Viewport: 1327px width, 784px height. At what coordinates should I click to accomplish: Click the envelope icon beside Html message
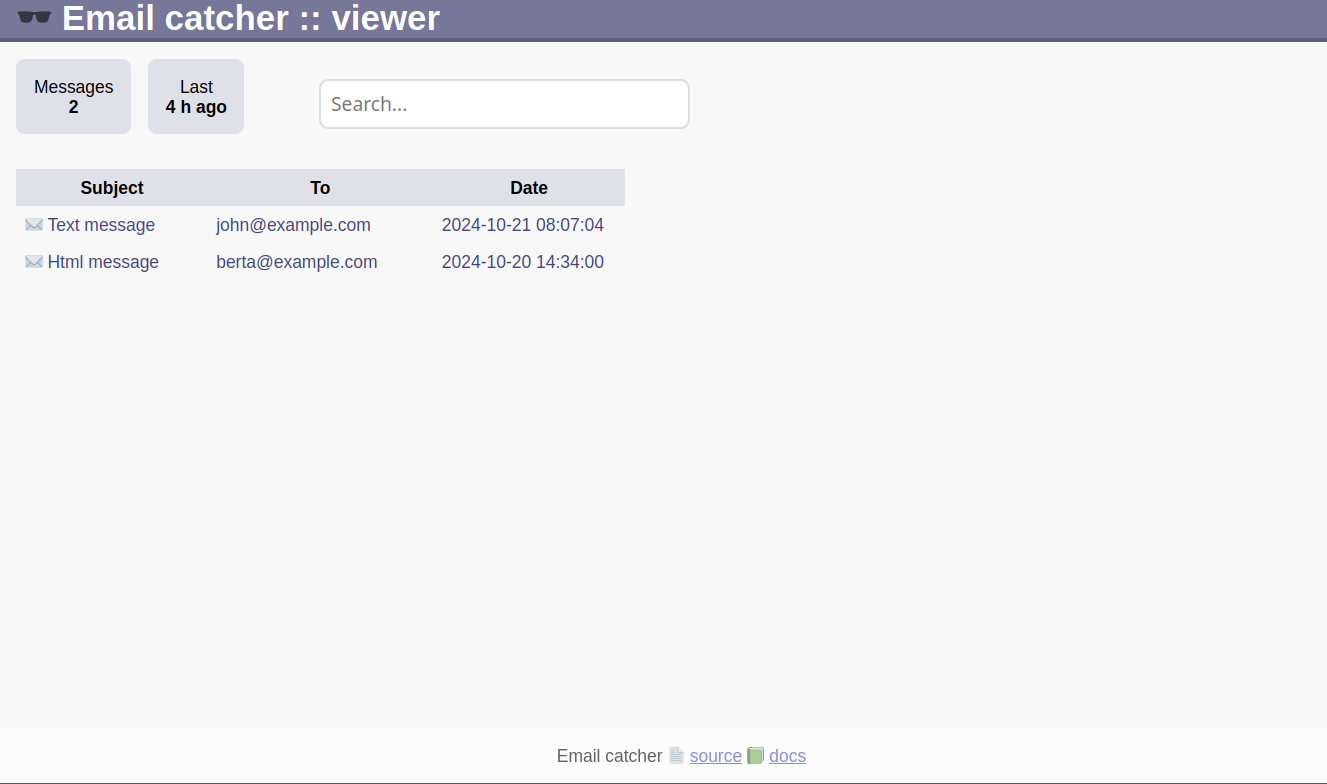(34, 262)
